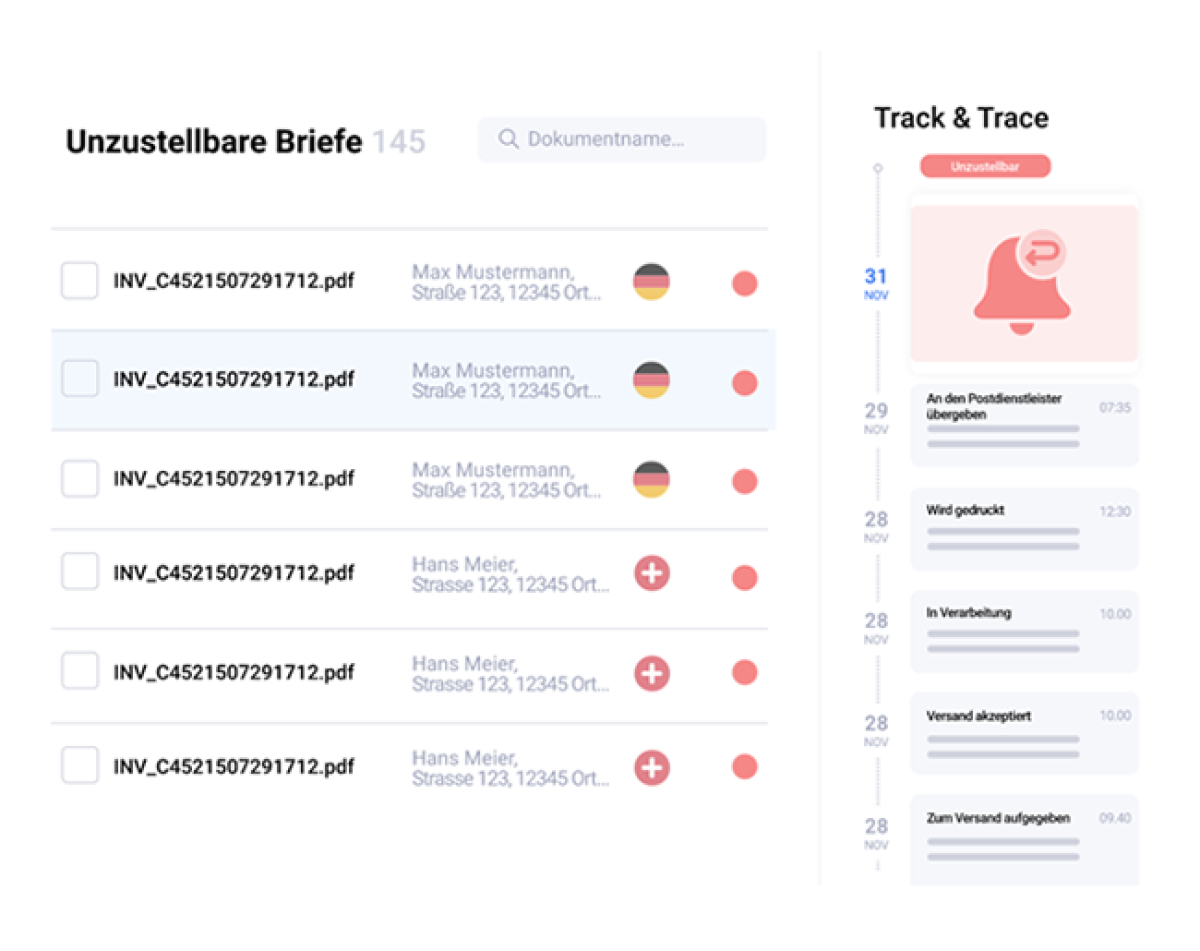Click the magnifier icon in the search box

tap(508, 139)
